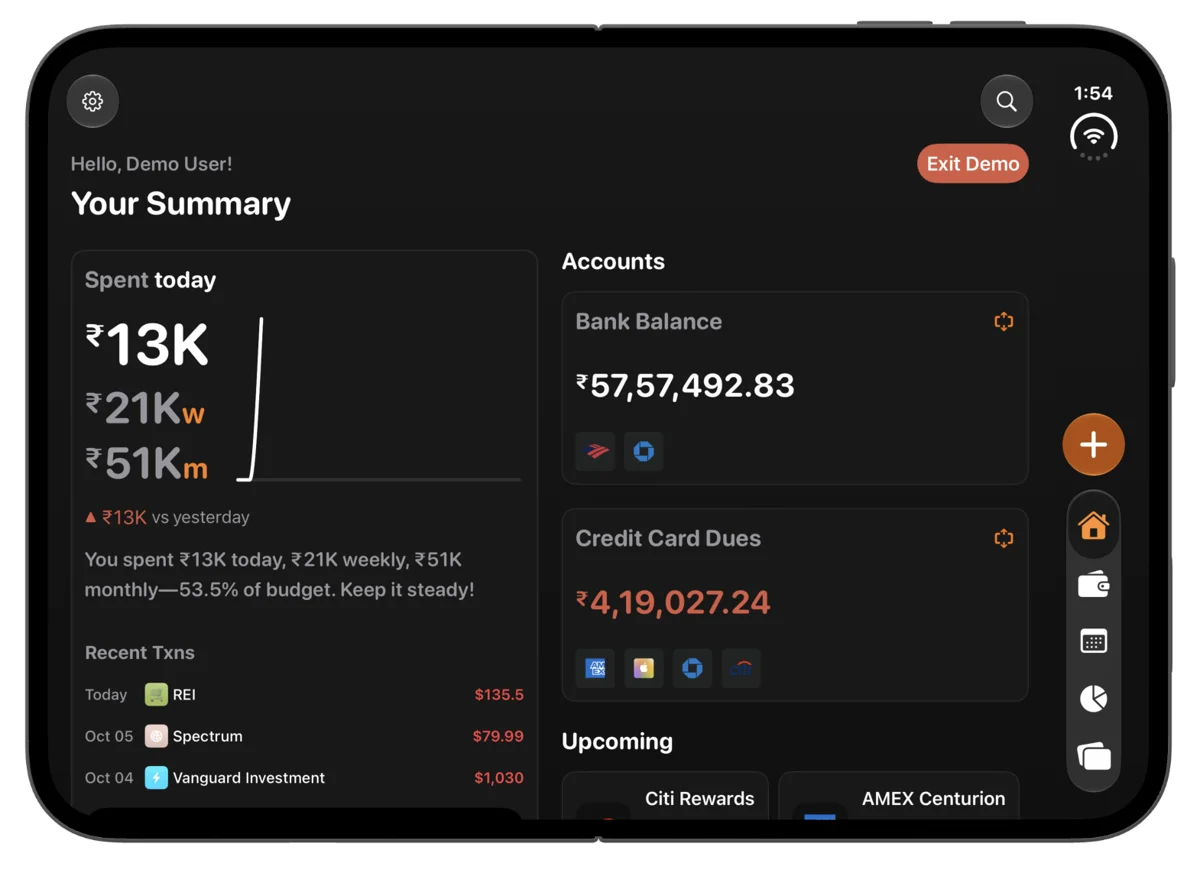Viewport: 1200px width, 873px height.
Task: Click the spending line chart
Action: click(379, 400)
